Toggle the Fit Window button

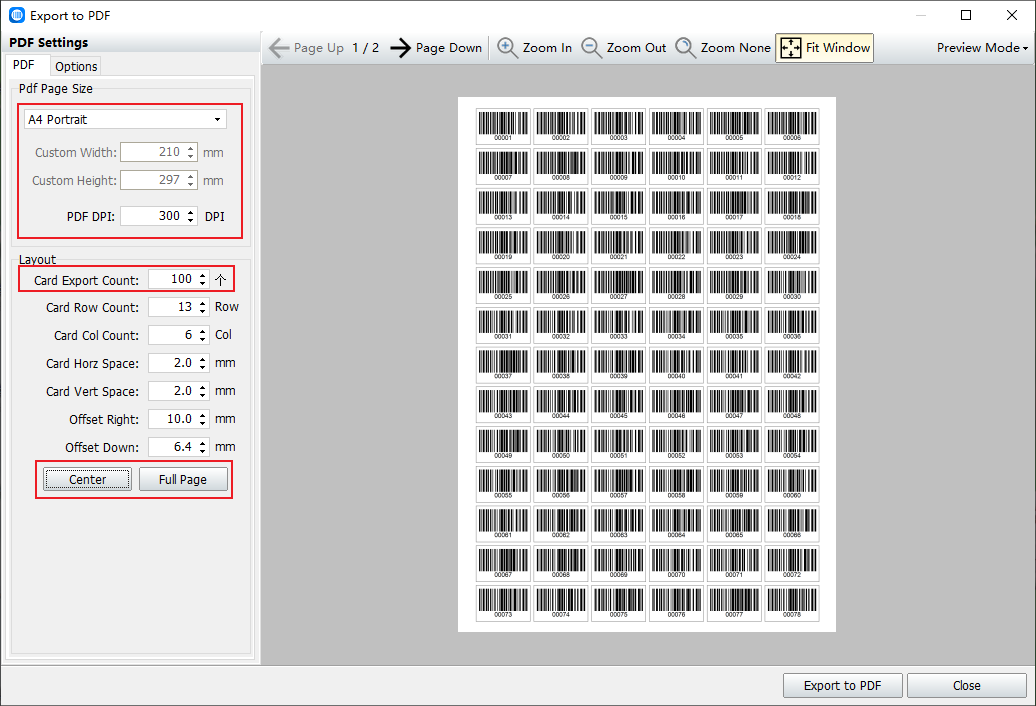click(x=824, y=48)
